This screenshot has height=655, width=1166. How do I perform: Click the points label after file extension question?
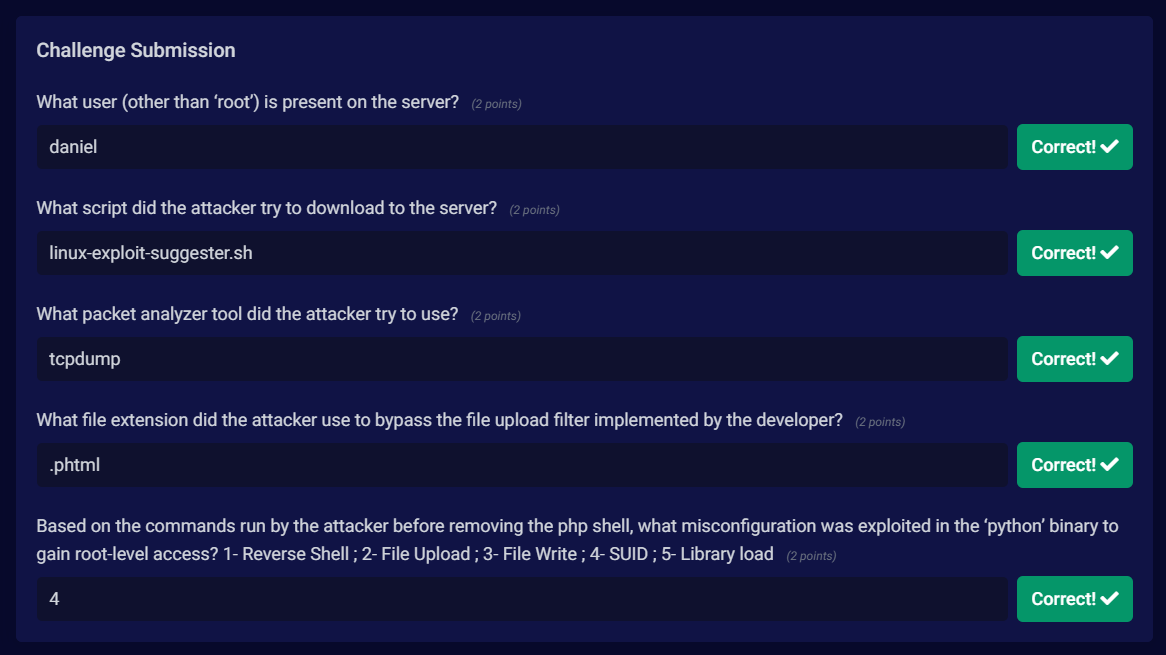pyautogui.click(x=880, y=422)
